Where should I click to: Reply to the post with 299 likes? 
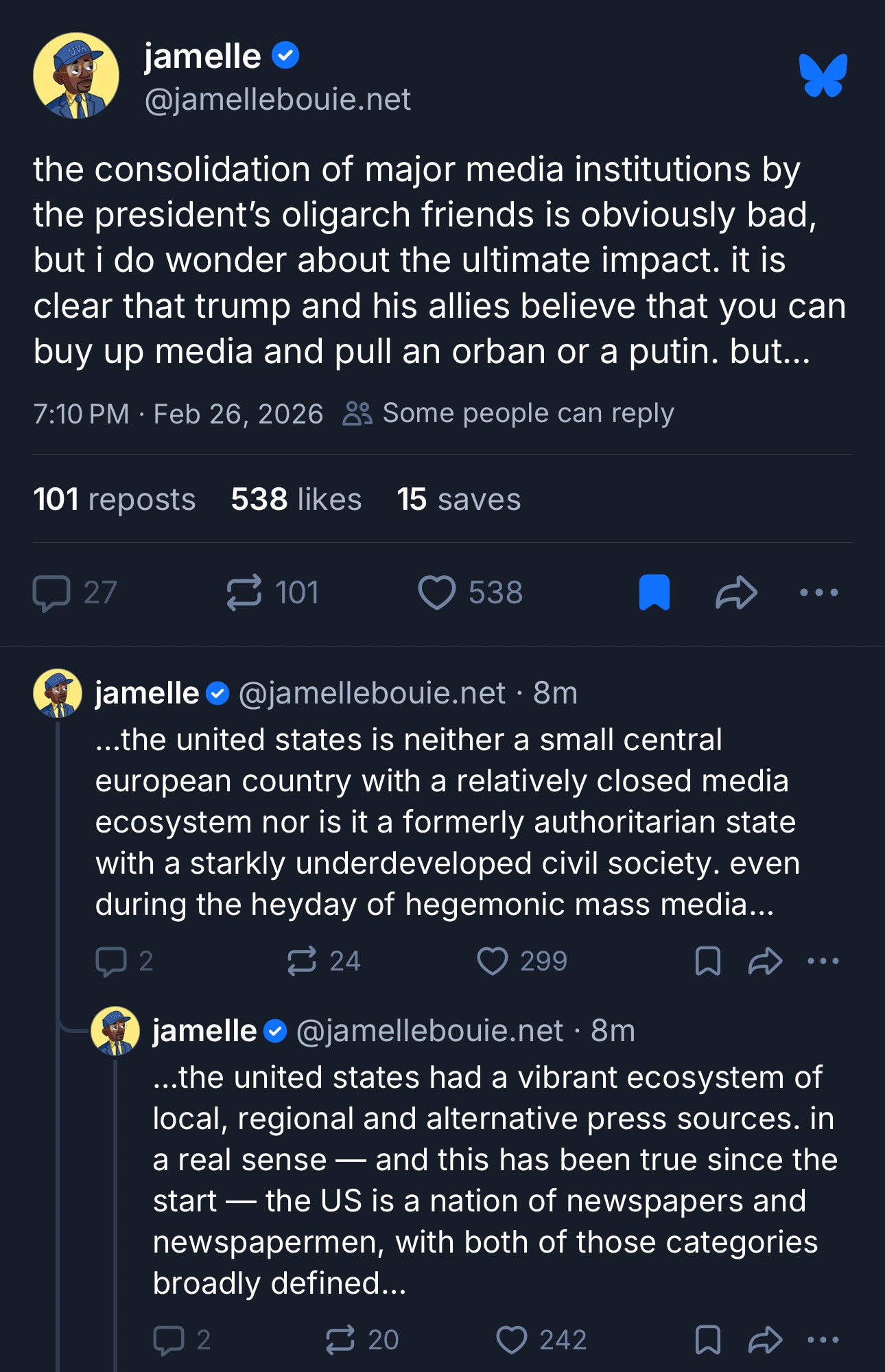[x=111, y=962]
